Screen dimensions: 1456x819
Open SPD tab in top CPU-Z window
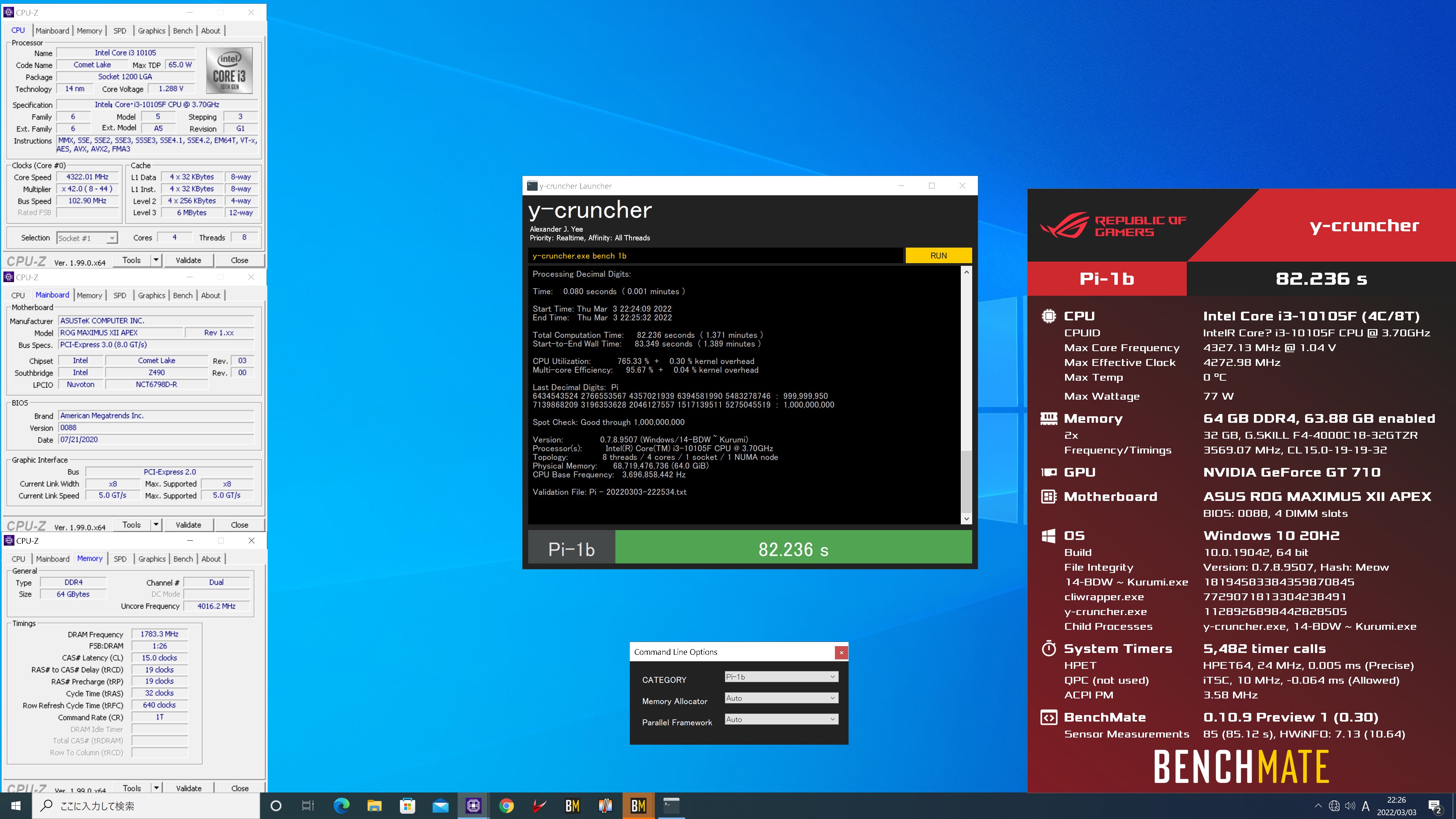click(x=120, y=30)
